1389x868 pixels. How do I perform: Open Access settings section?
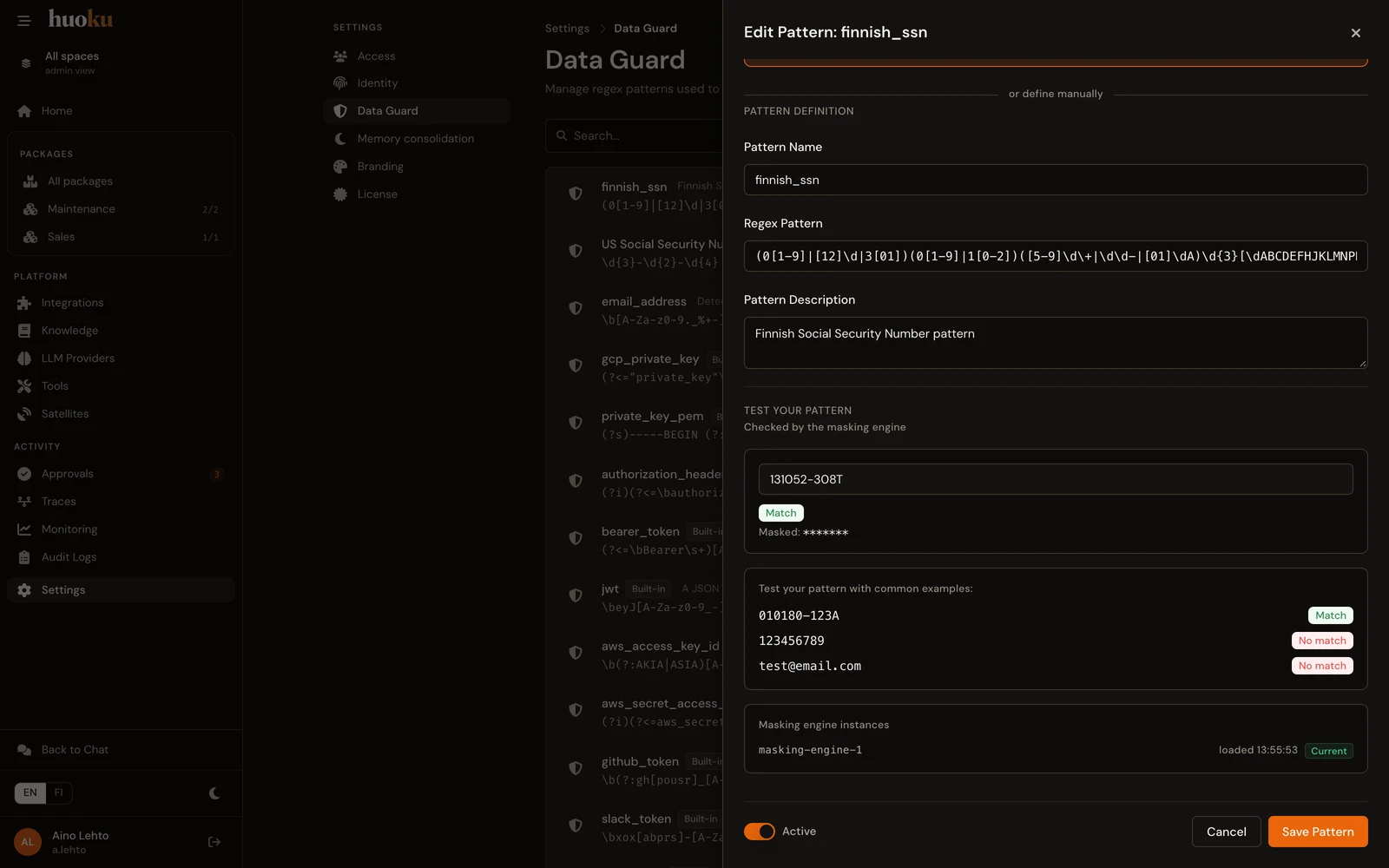tap(417, 56)
